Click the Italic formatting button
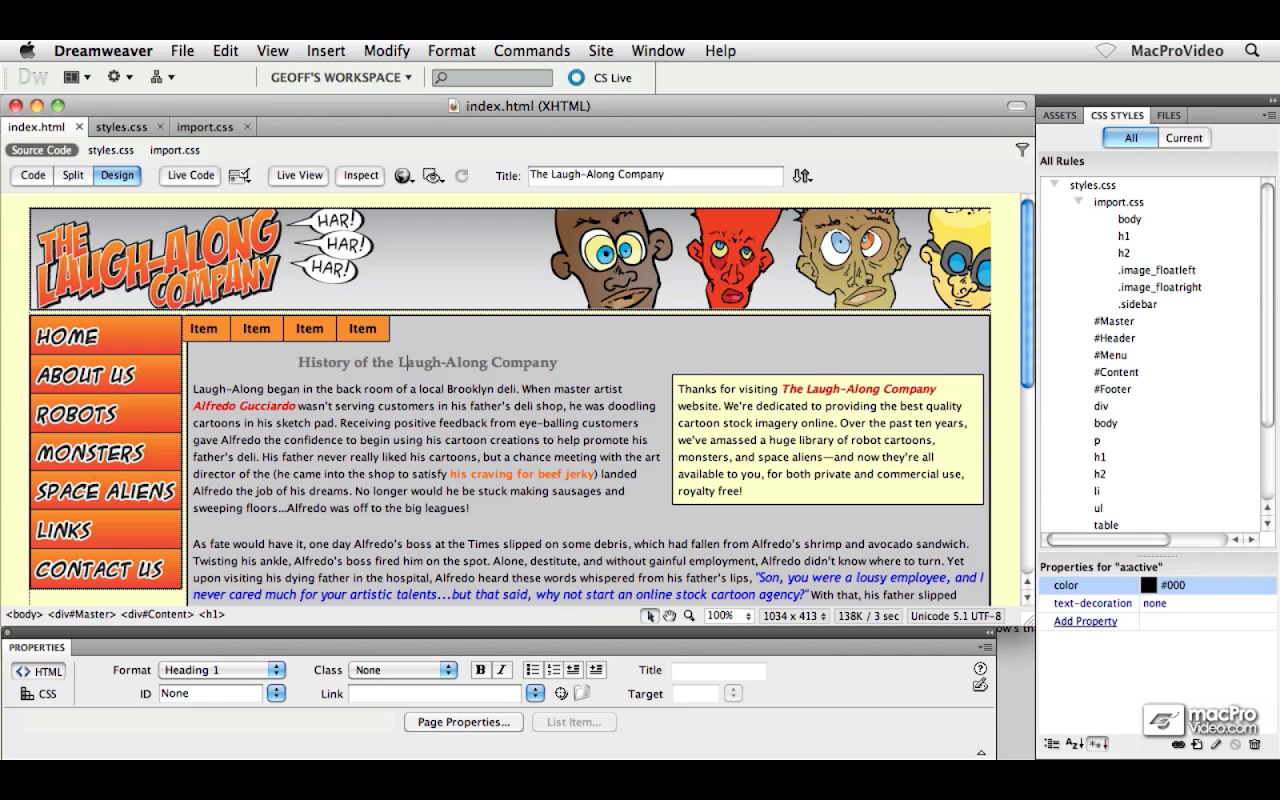Screen dimensions: 1280x800 pyautogui.click(x=502, y=670)
